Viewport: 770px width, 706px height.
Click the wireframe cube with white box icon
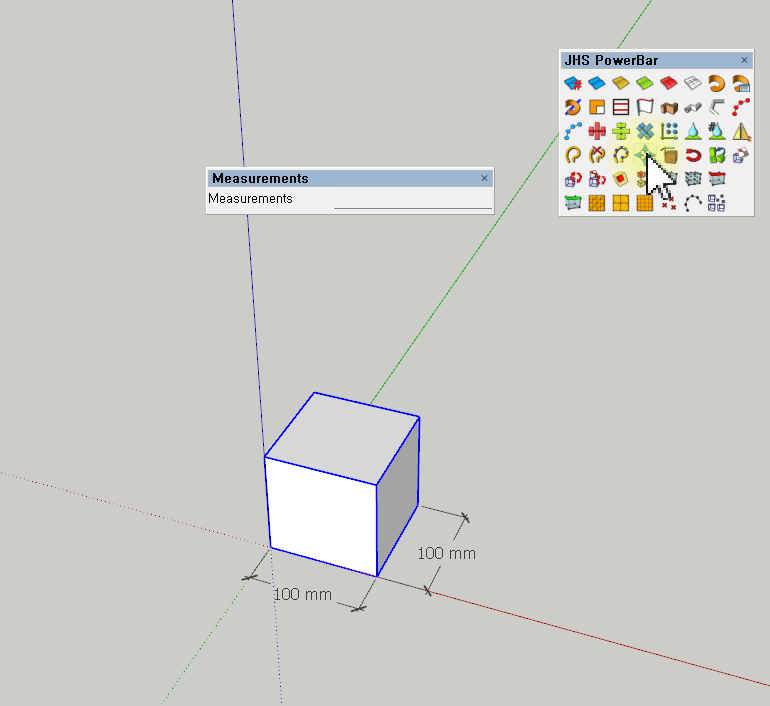pos(741,155)
